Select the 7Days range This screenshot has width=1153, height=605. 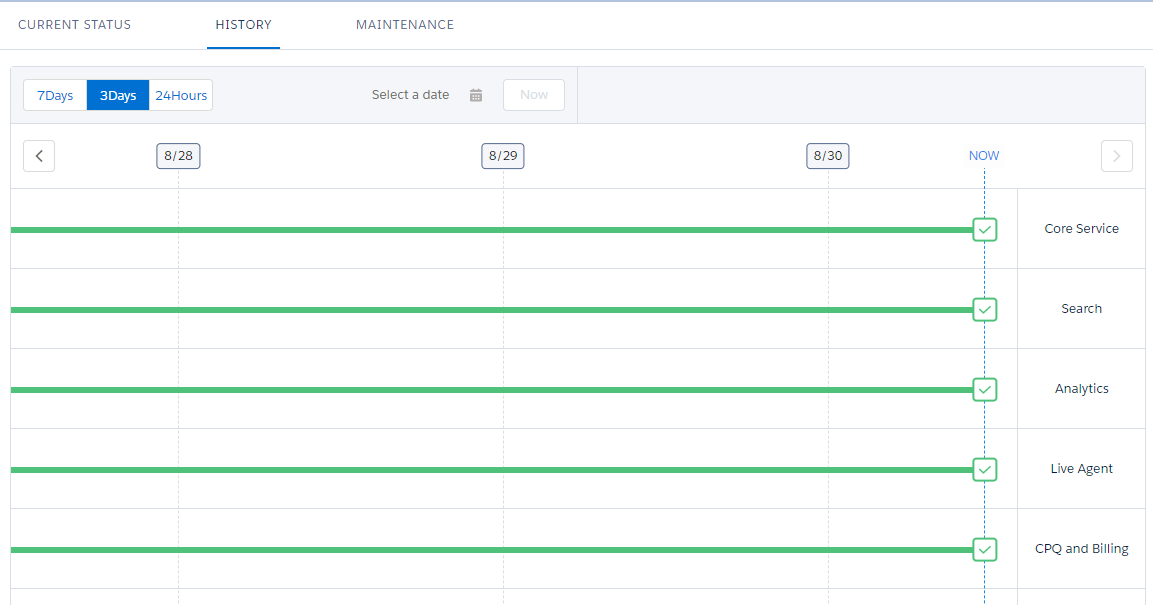[55, 95]
